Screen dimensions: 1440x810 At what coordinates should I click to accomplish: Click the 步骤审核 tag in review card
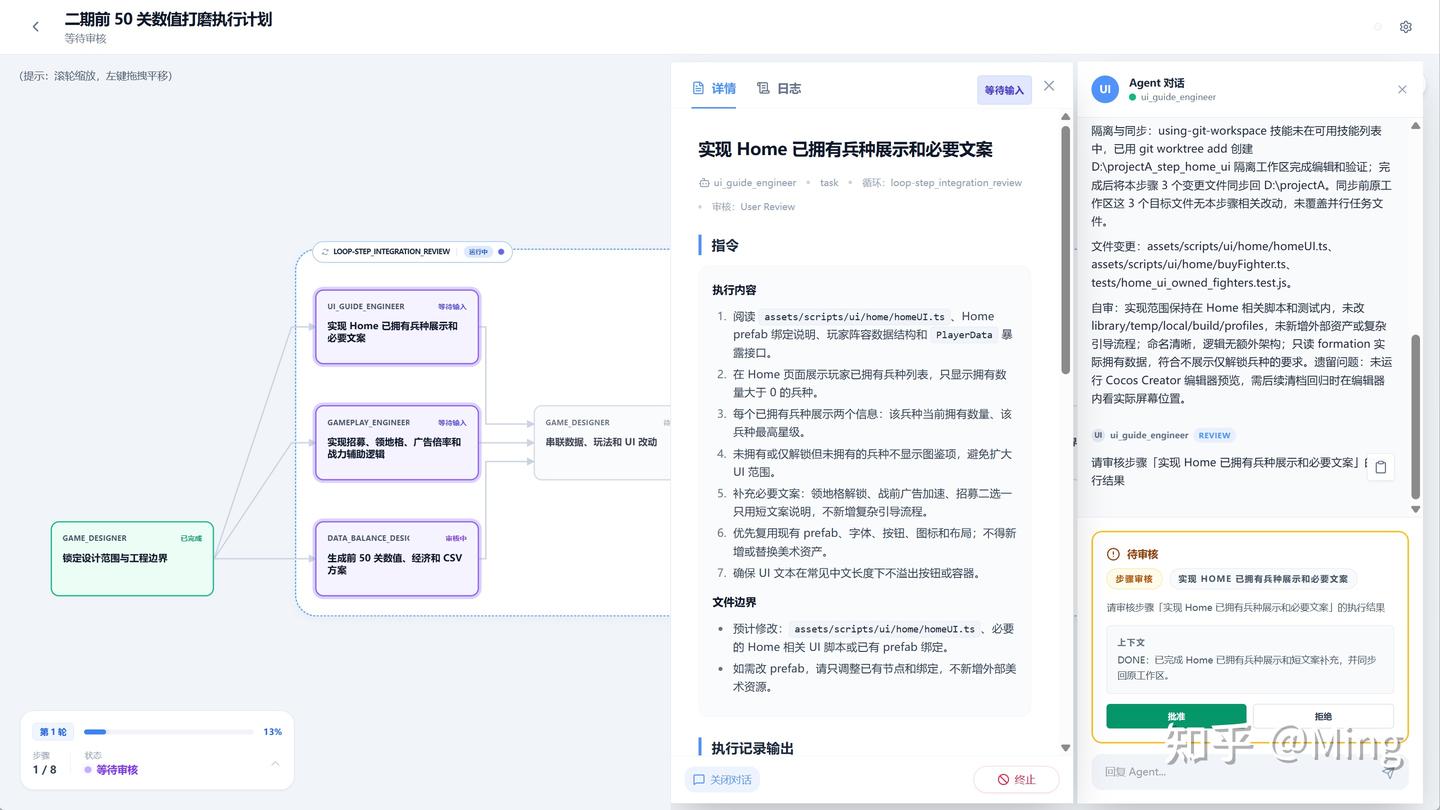point(1134,579)
